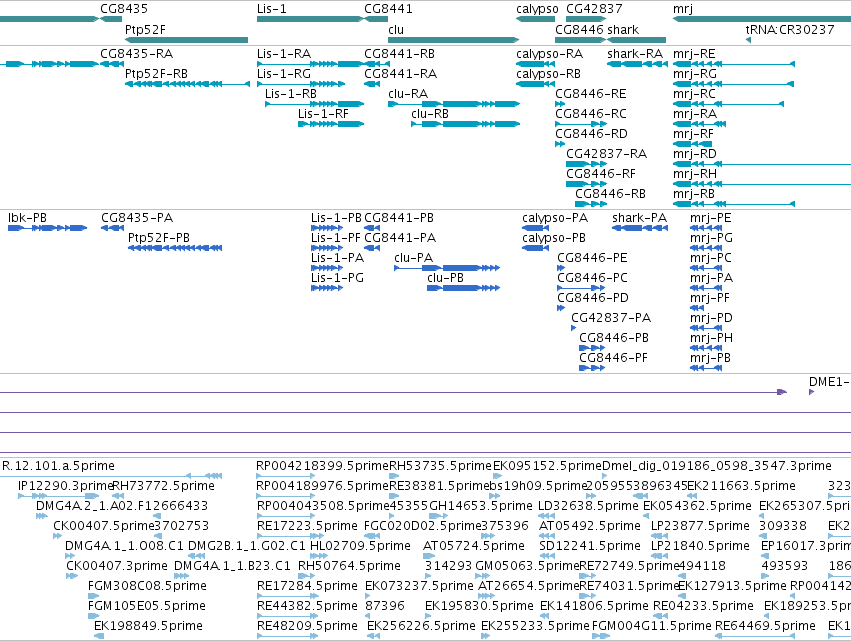Viewport: 851px width, 641px height.
Task: Select the RH50764.5prime EST label
Action: (x=349, y=566)
